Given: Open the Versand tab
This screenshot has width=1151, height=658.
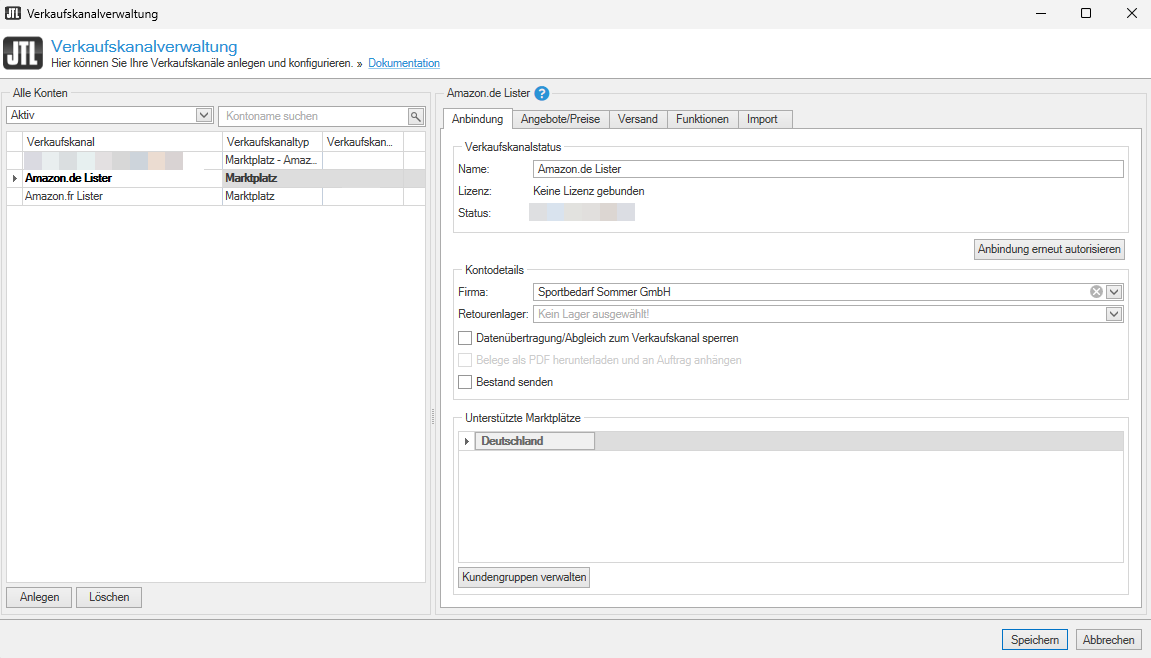Looking at the screenshot, I should point(637,119).
